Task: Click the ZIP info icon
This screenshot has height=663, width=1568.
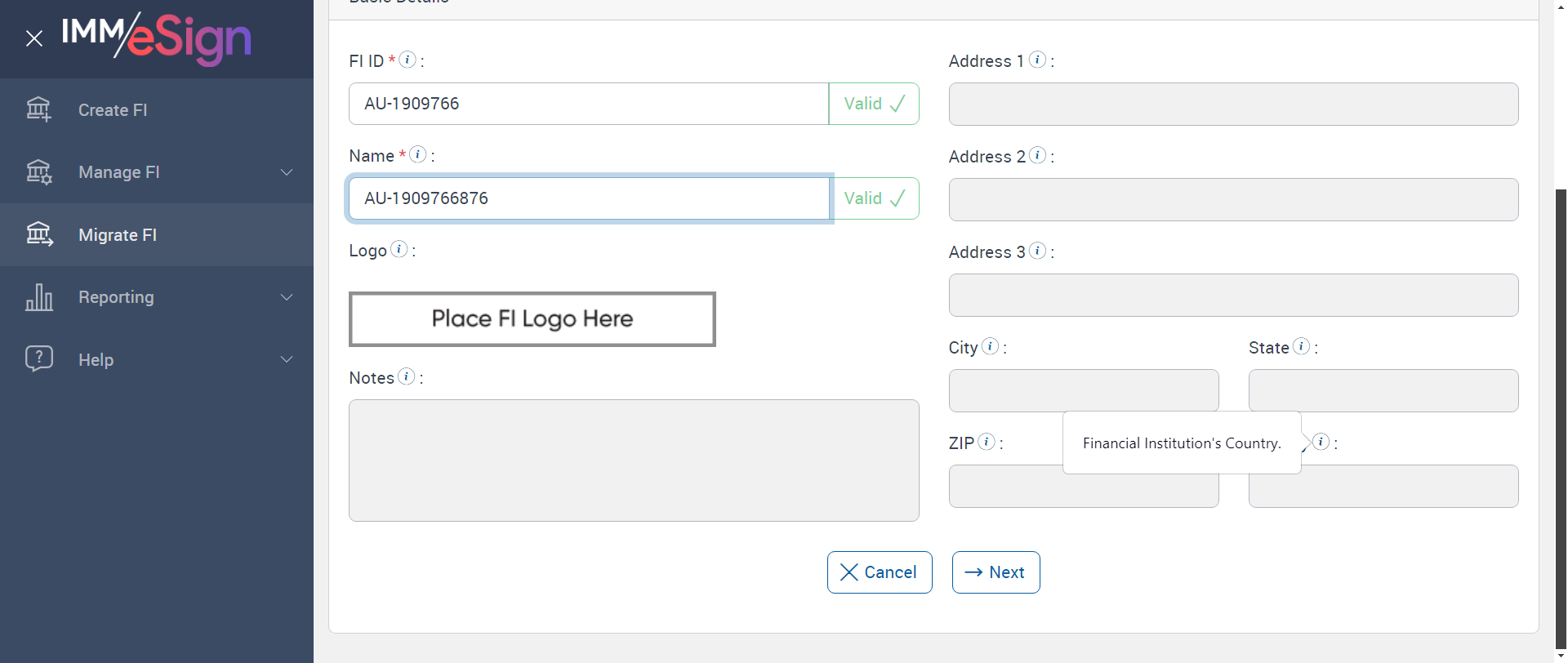Action: point(987,442)
